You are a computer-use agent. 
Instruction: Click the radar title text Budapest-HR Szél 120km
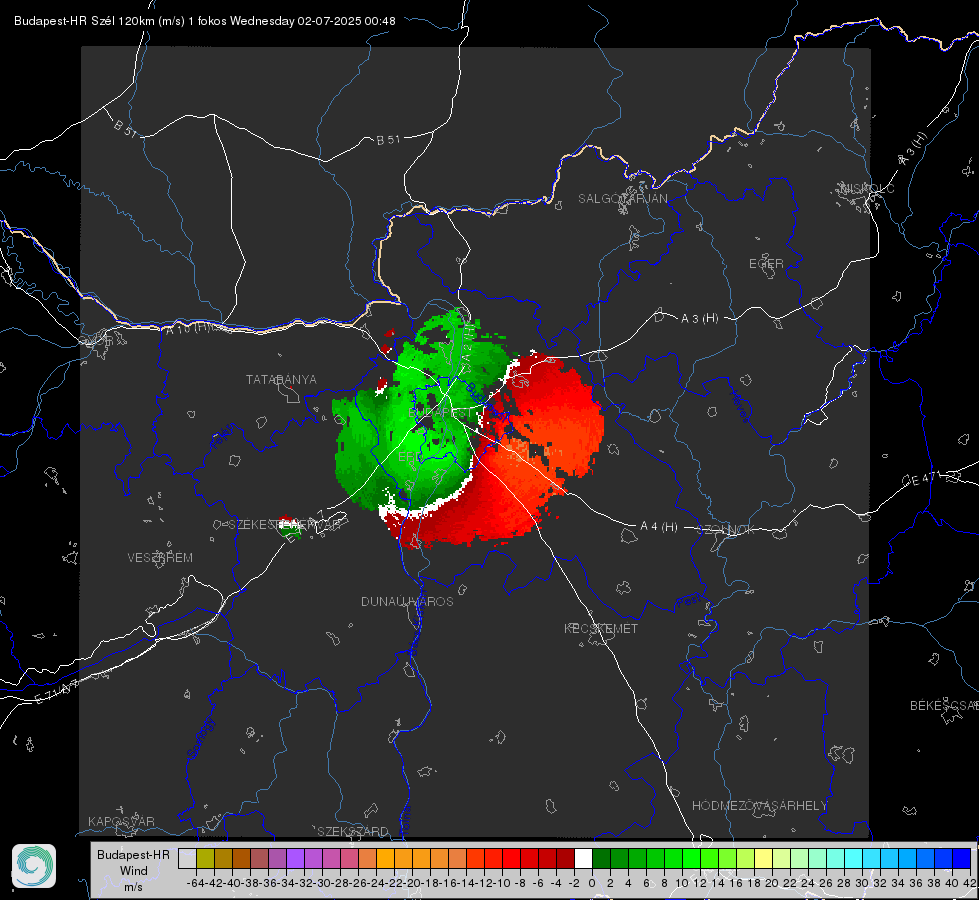(x=84, y=21)
